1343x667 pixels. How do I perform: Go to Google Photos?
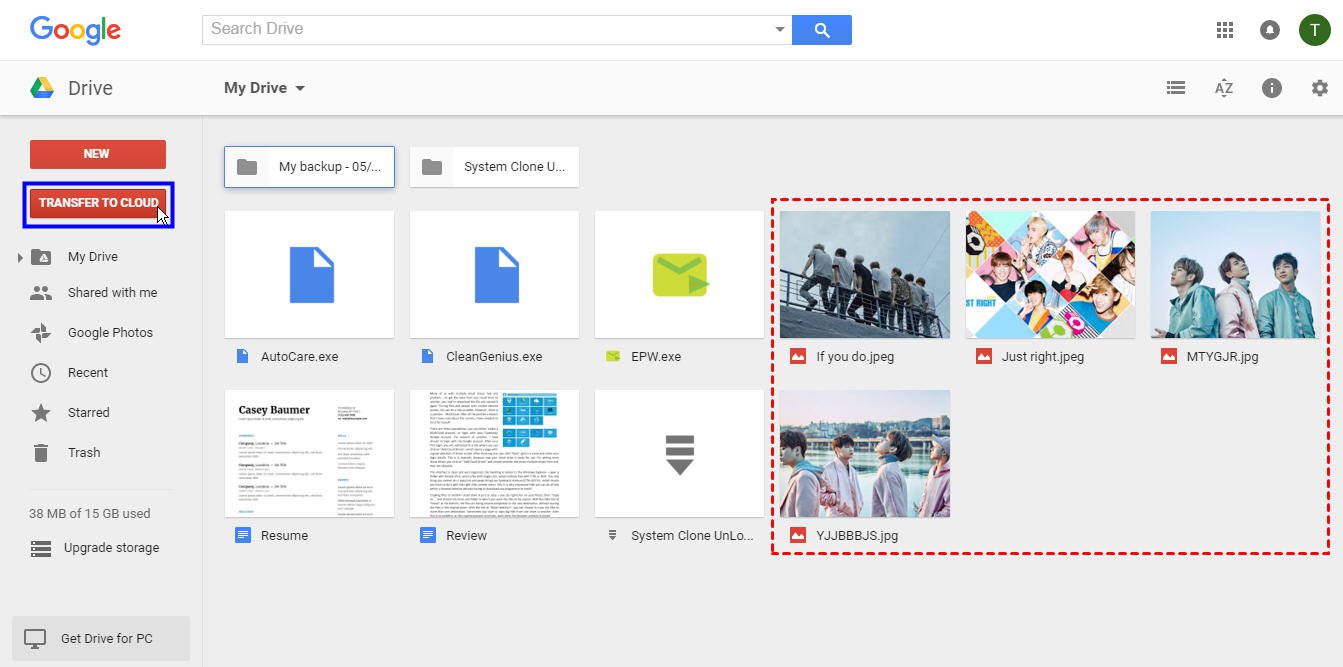[111, 333]
